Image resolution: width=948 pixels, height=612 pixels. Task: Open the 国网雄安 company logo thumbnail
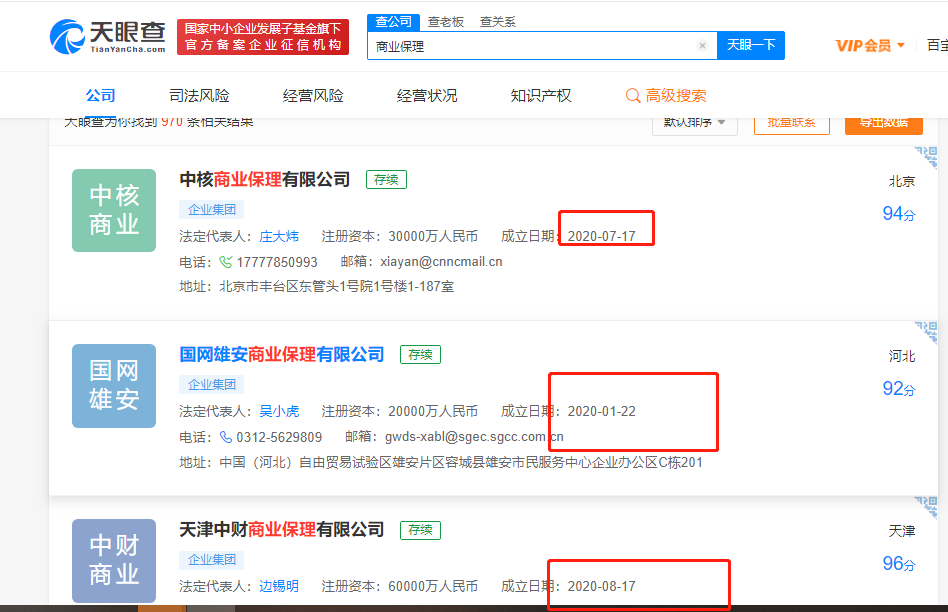point(114,386)
